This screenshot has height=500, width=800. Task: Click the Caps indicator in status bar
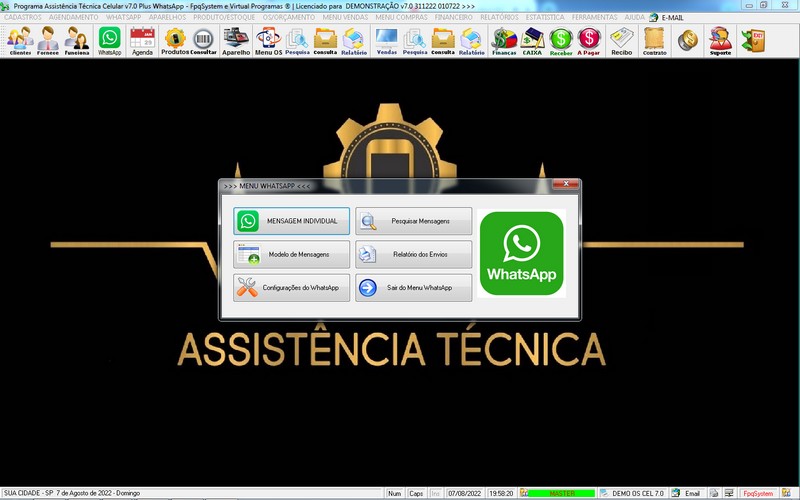tap(416, 493)
